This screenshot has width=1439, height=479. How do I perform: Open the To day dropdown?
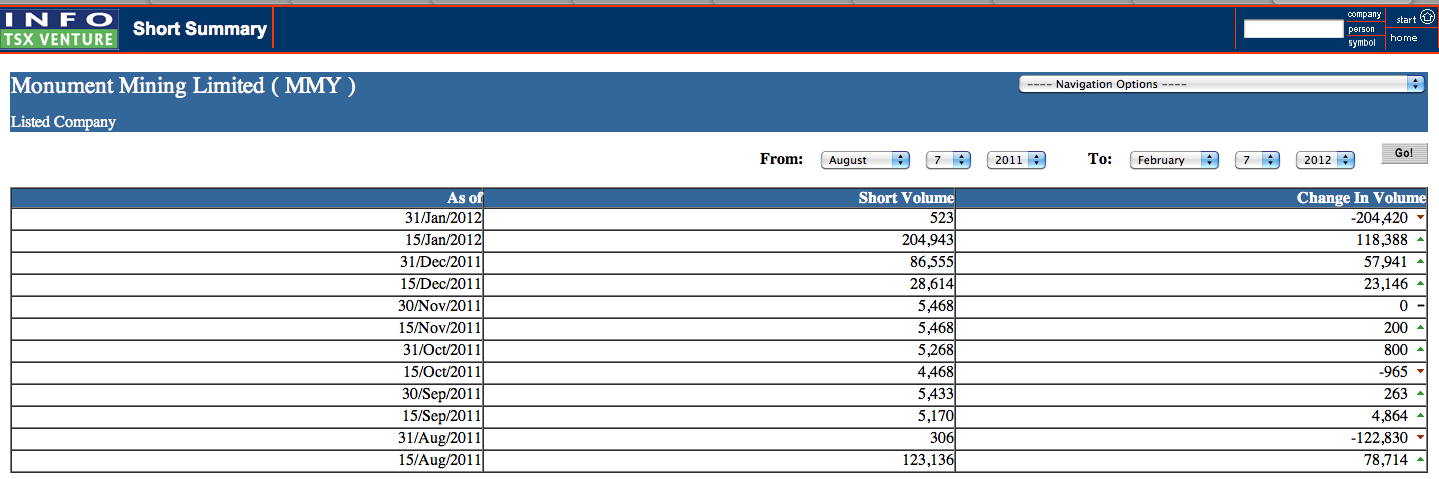(1258, 160)
